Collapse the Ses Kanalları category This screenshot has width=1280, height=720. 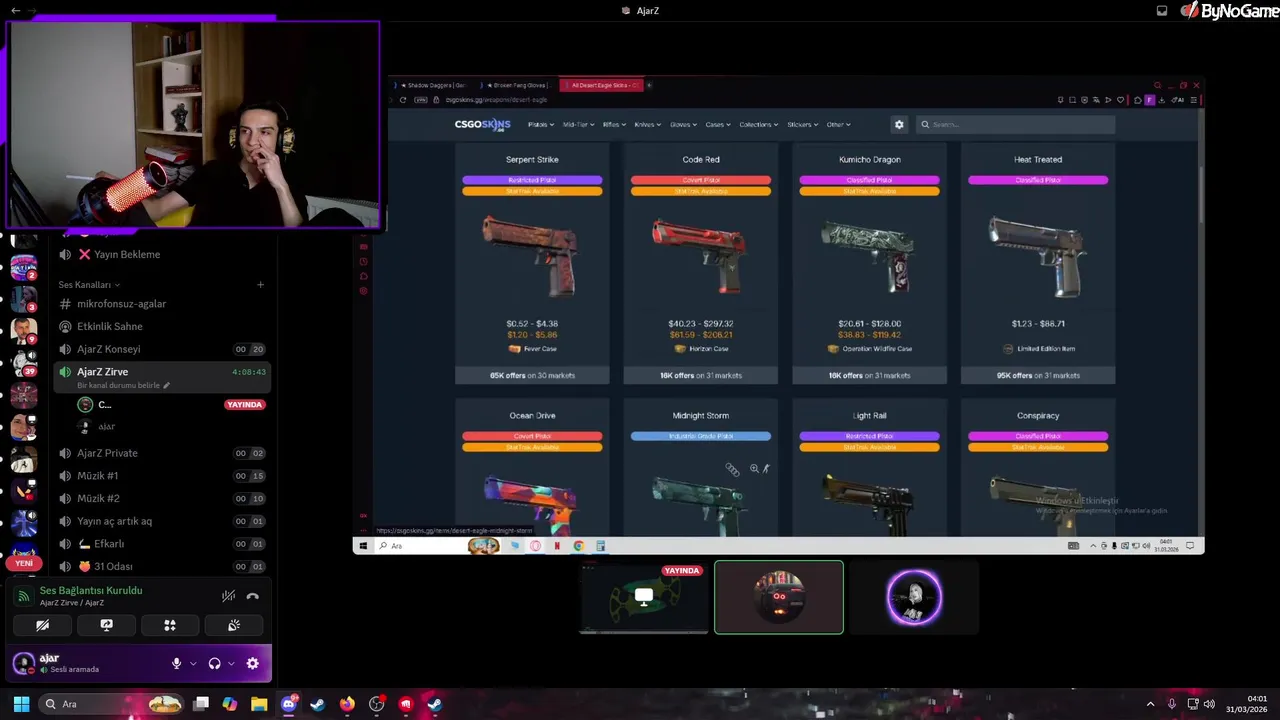tap(88, 285)
